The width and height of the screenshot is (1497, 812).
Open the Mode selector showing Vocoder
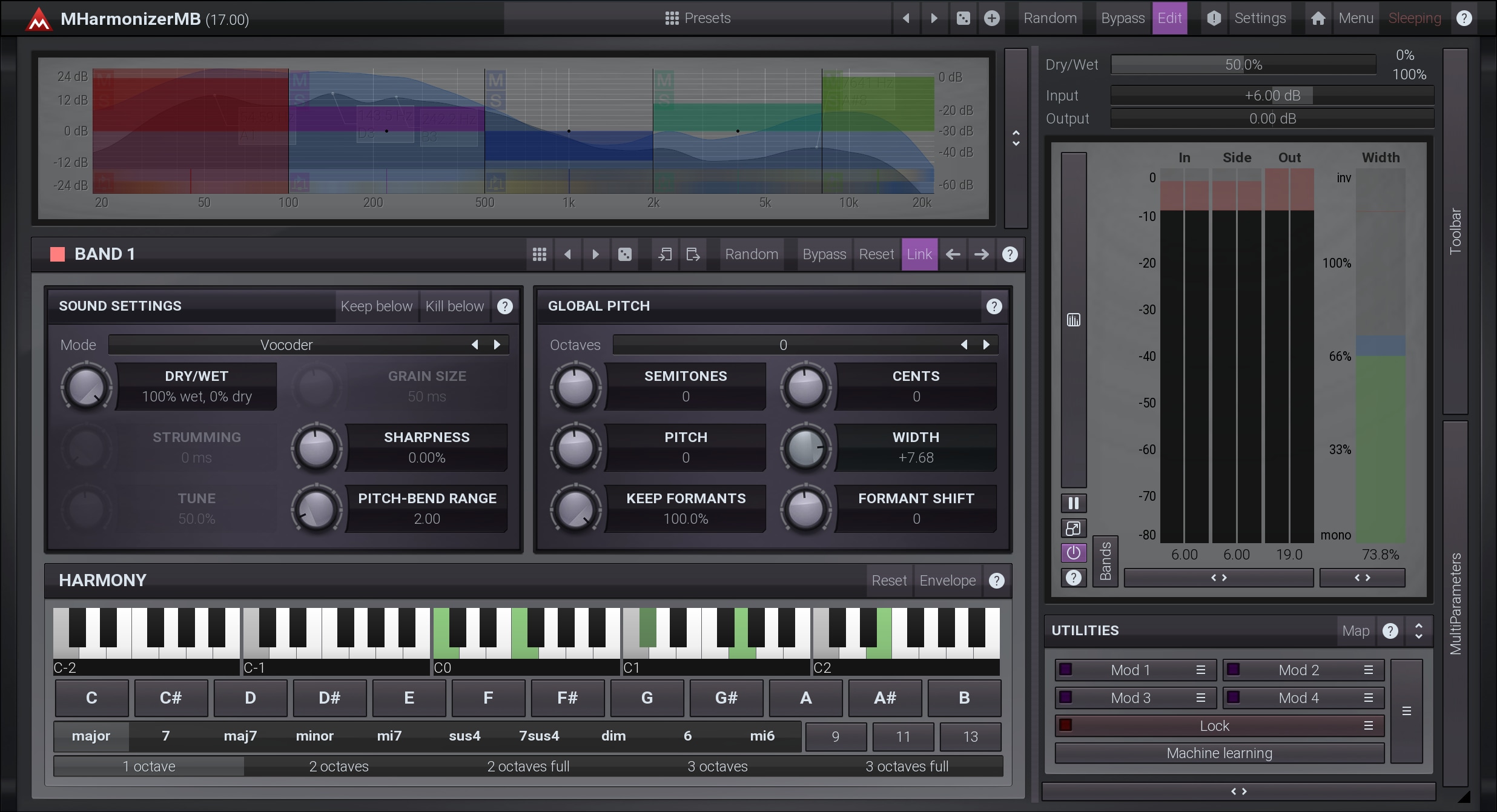point(286,345)
